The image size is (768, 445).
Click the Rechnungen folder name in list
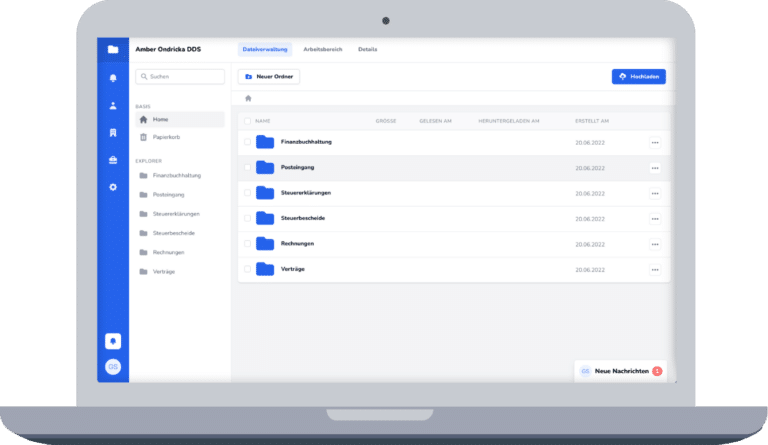tap(297, 244)
